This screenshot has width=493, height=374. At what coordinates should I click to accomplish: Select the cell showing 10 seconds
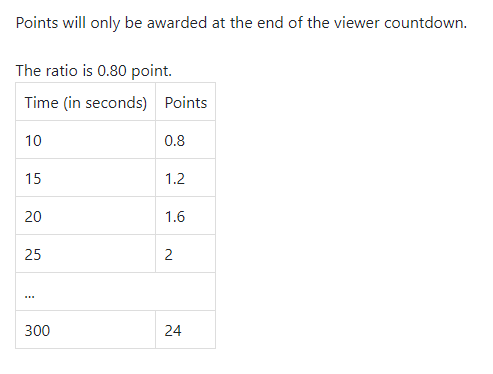86,140
